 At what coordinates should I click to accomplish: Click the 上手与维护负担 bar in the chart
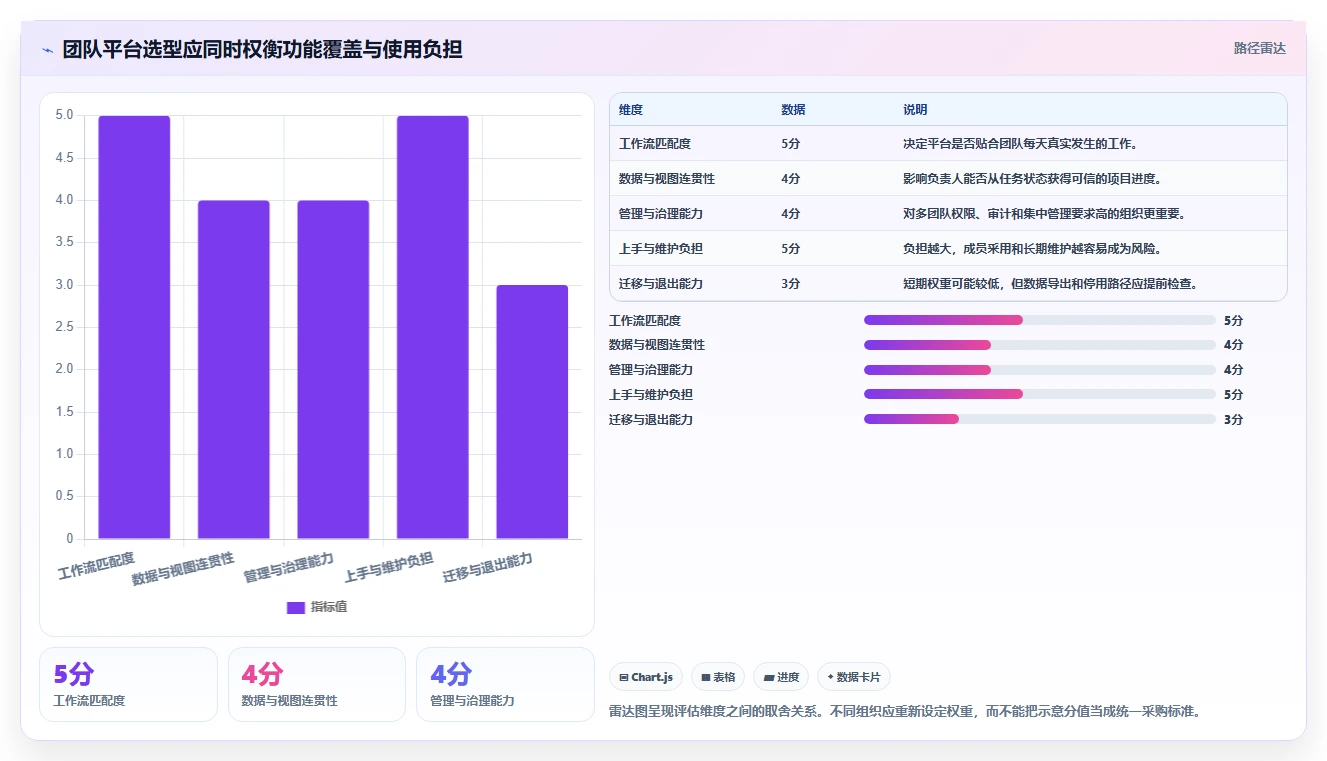pos(432,327)
